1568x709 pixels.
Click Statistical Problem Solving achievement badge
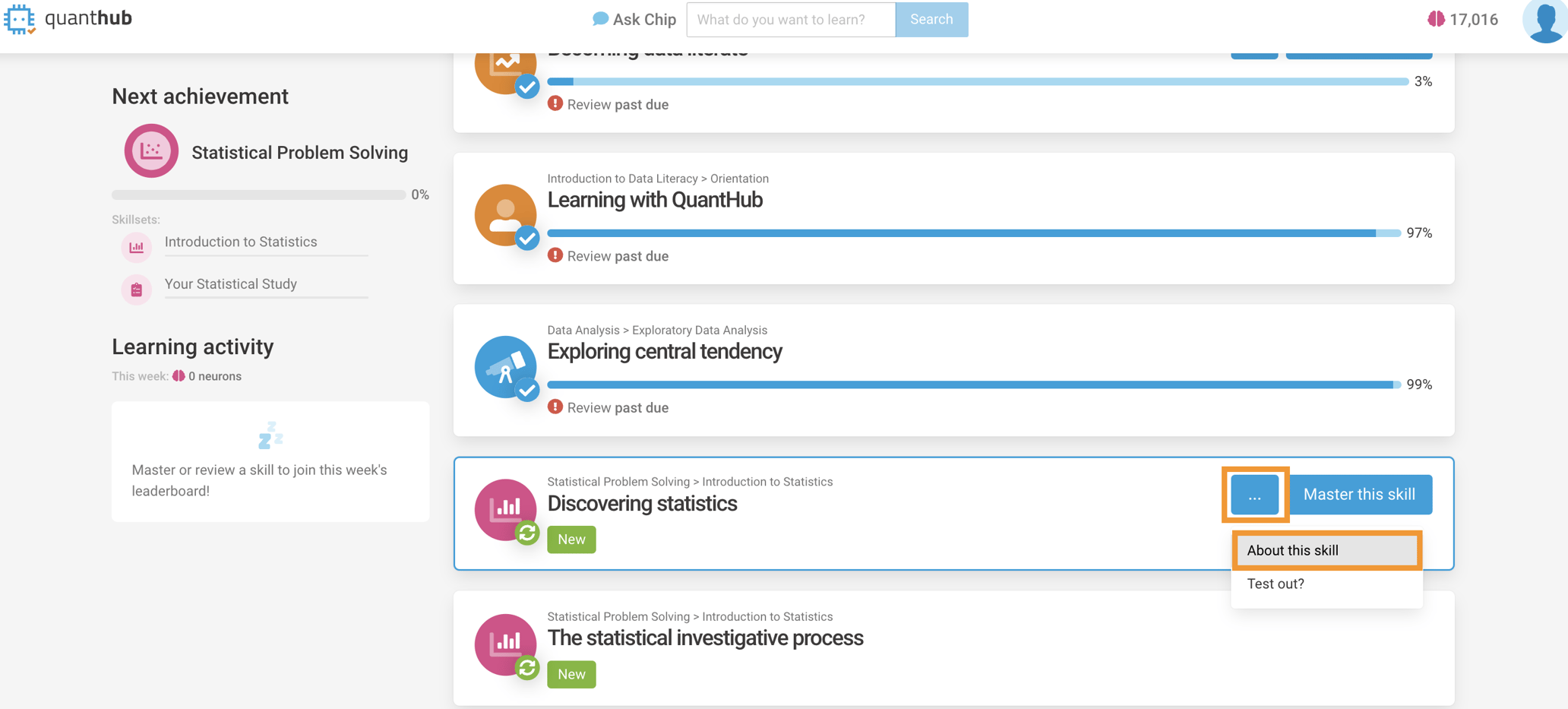tap(151, 151)
